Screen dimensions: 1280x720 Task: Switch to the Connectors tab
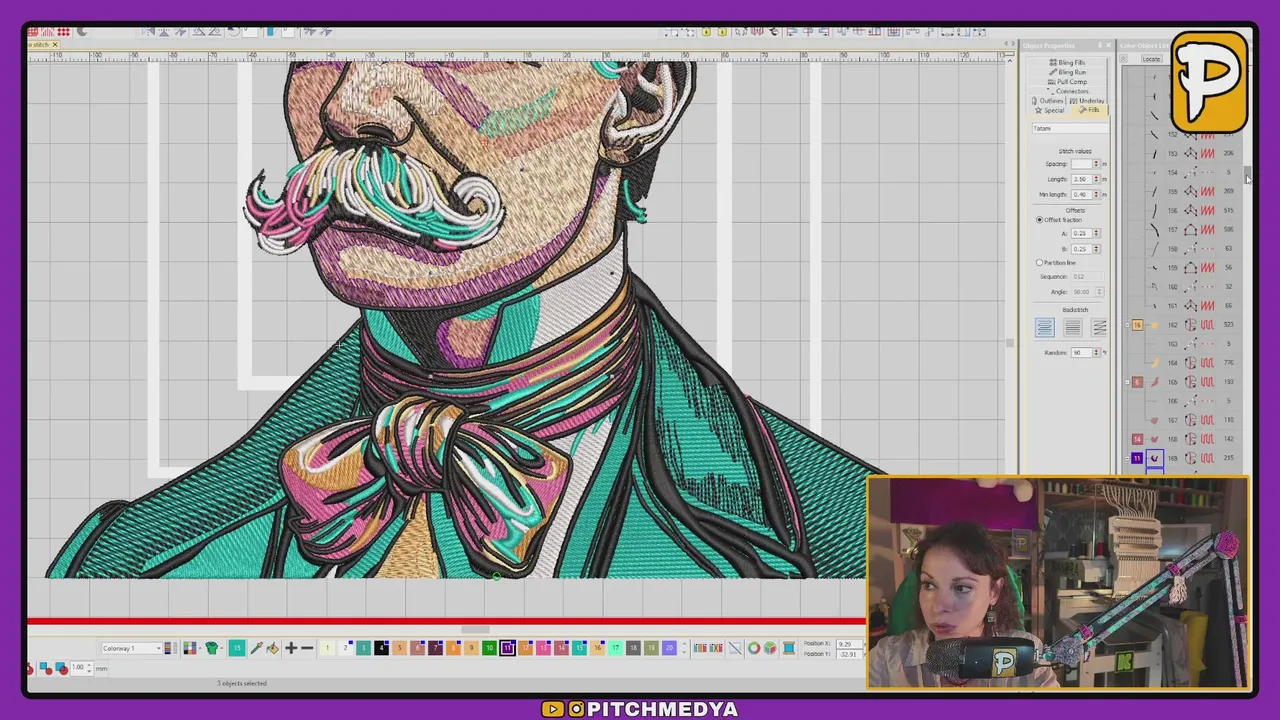[1068, 91]
